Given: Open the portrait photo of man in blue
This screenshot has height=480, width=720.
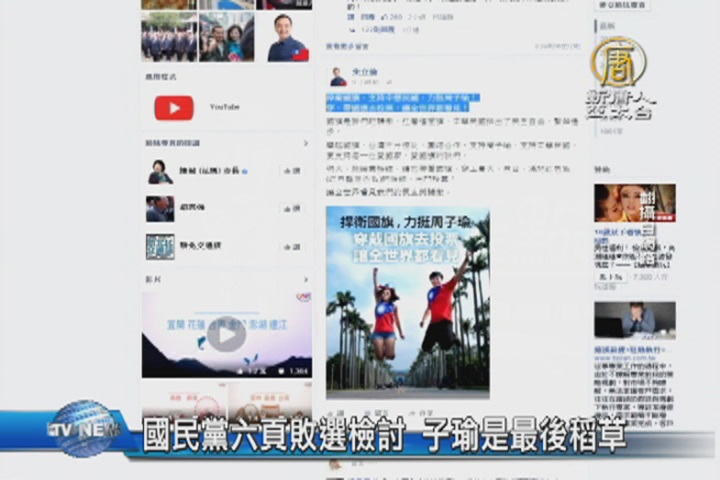Looking at the screenshot, I should [x=288, y=38].
